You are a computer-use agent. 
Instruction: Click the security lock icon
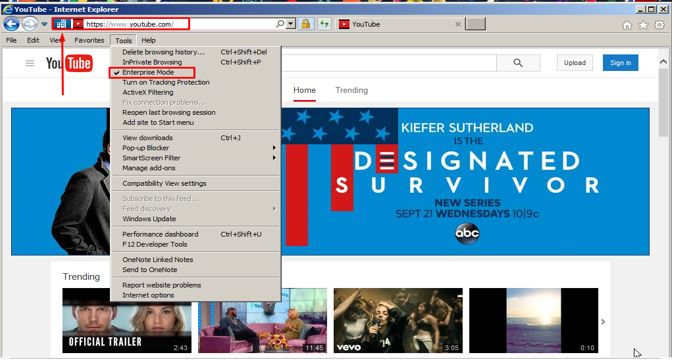[306, 24]
